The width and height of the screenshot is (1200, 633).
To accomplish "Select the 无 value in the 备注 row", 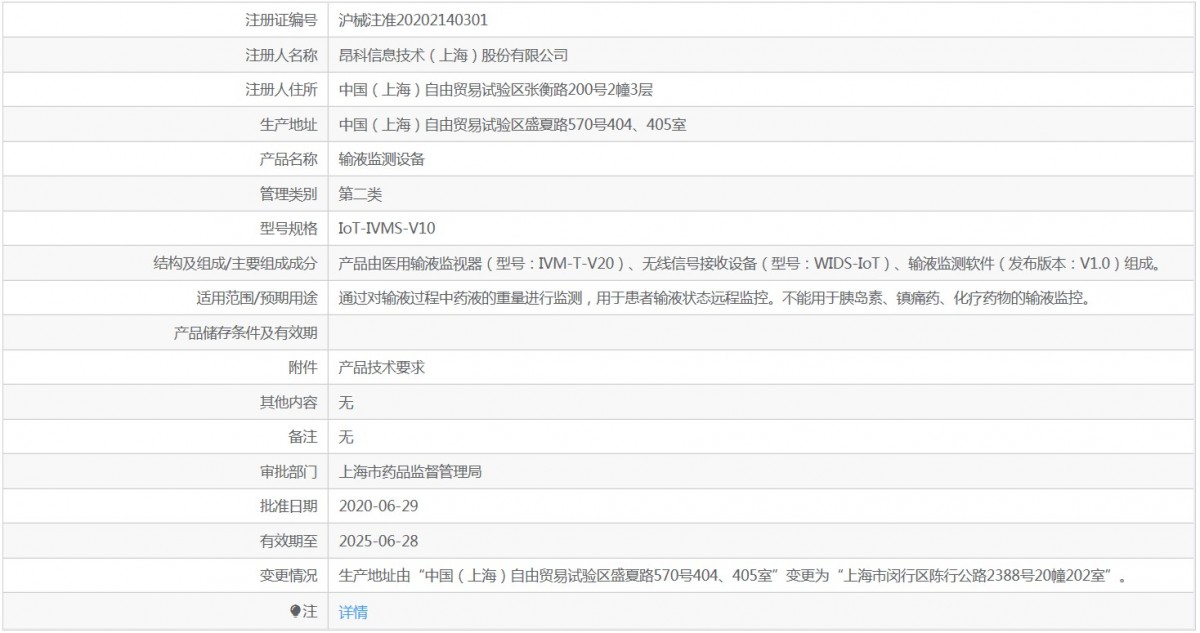I will [x=346, y=437].
